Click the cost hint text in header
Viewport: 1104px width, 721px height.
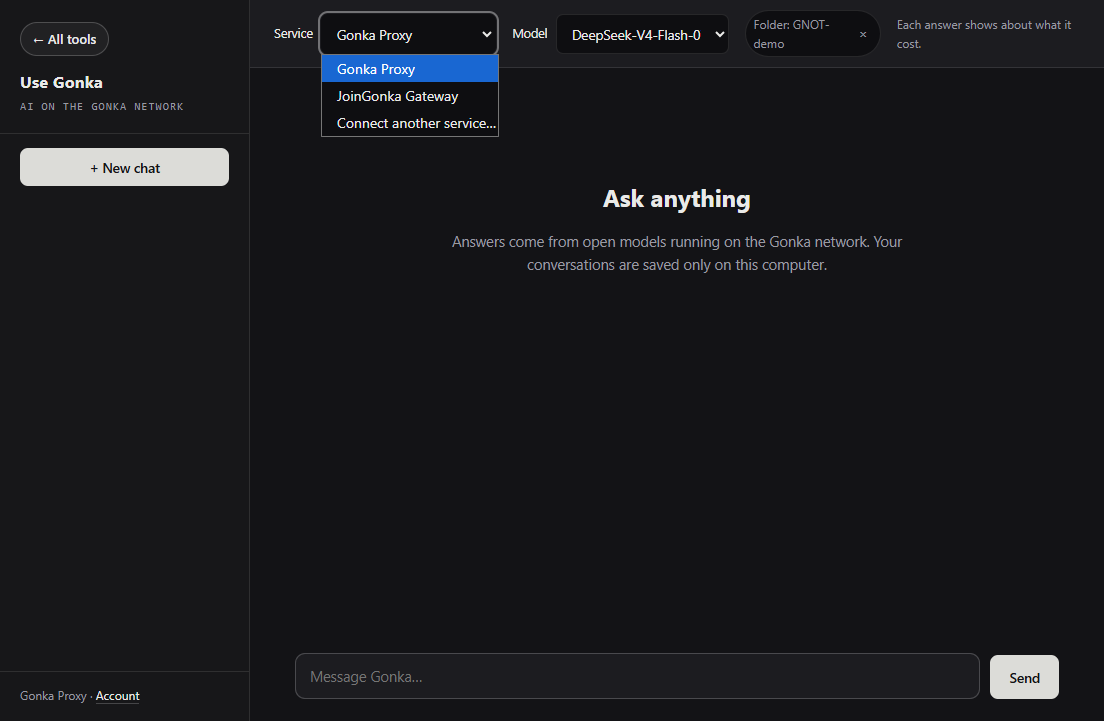point(984,34)
